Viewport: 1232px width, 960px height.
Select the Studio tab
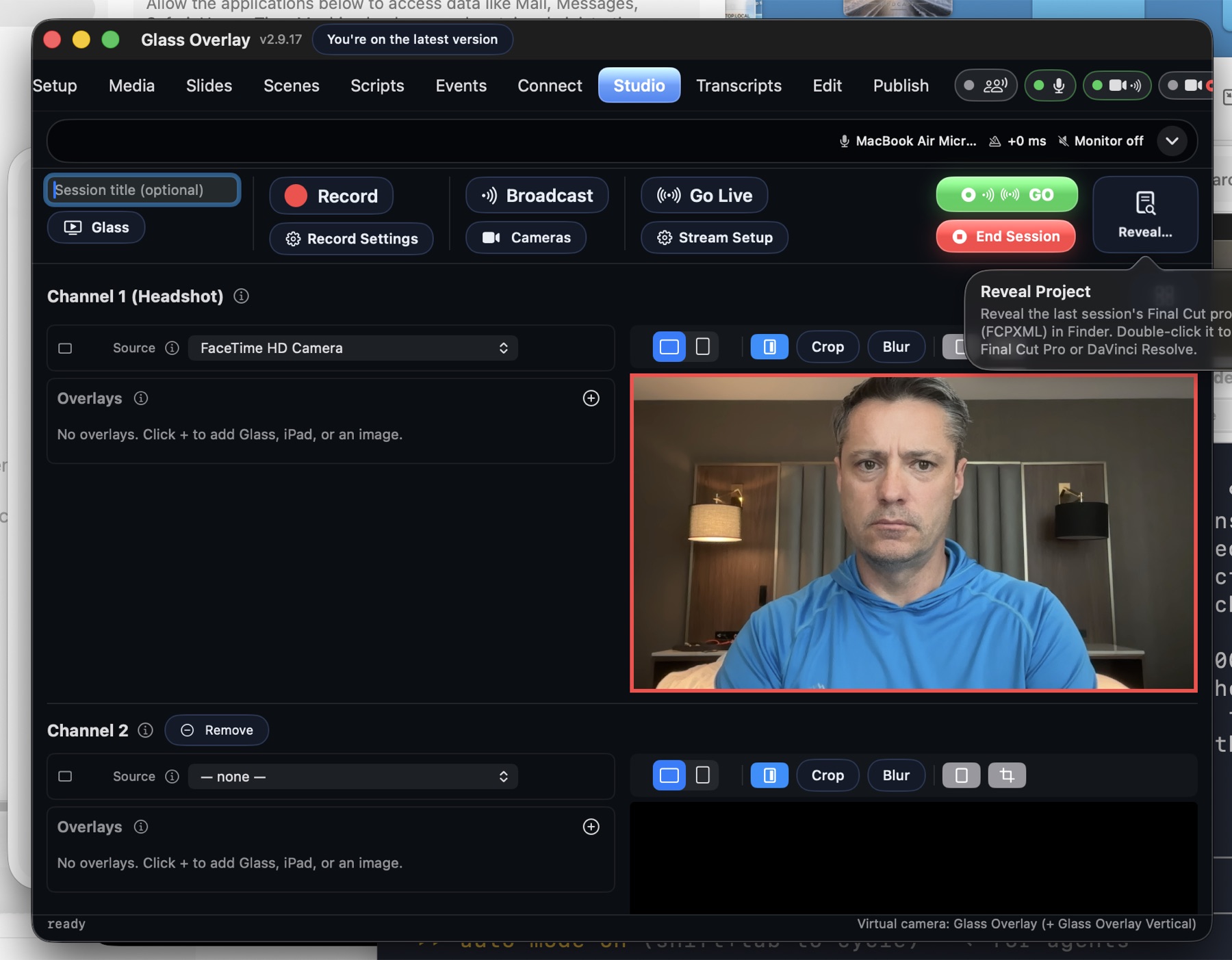point(639,86)
